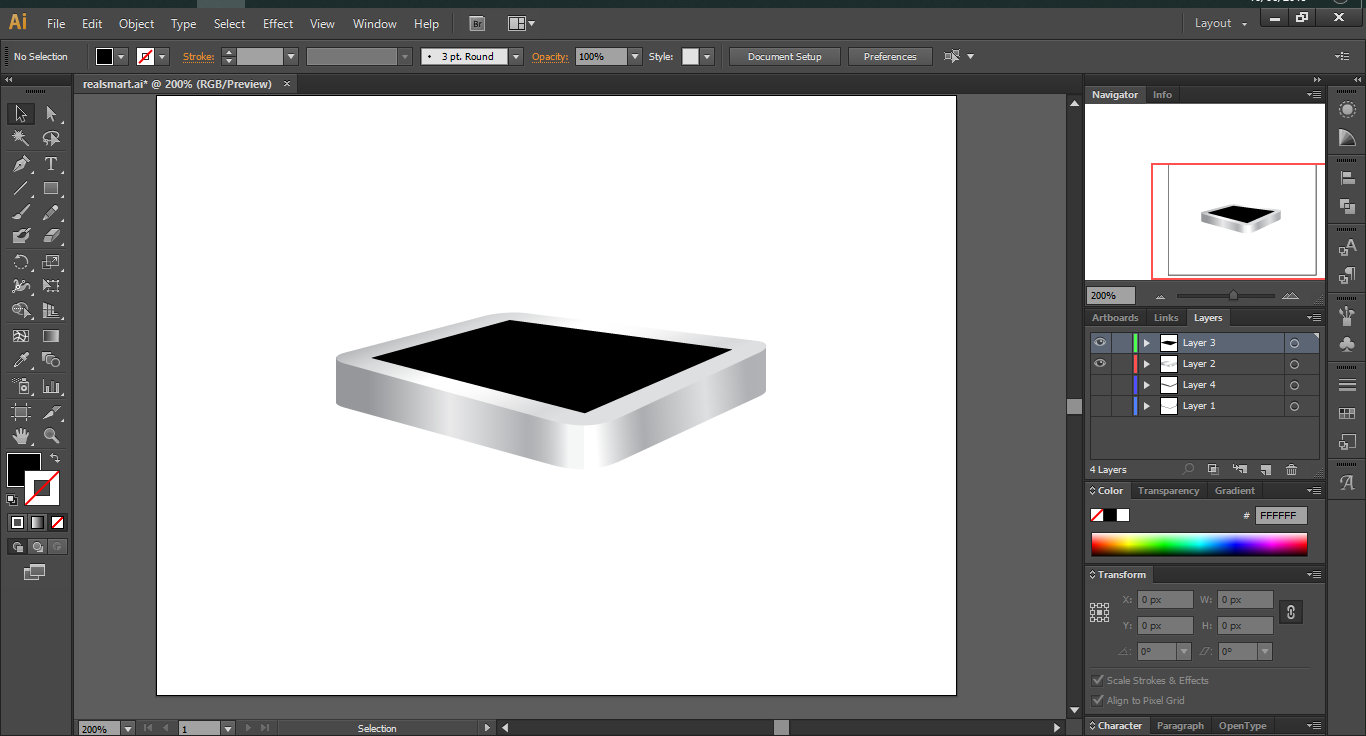This screenshot has width=1366, height=736.
Task: Switch to the Artboards tab
Action: coord(1115,318)
